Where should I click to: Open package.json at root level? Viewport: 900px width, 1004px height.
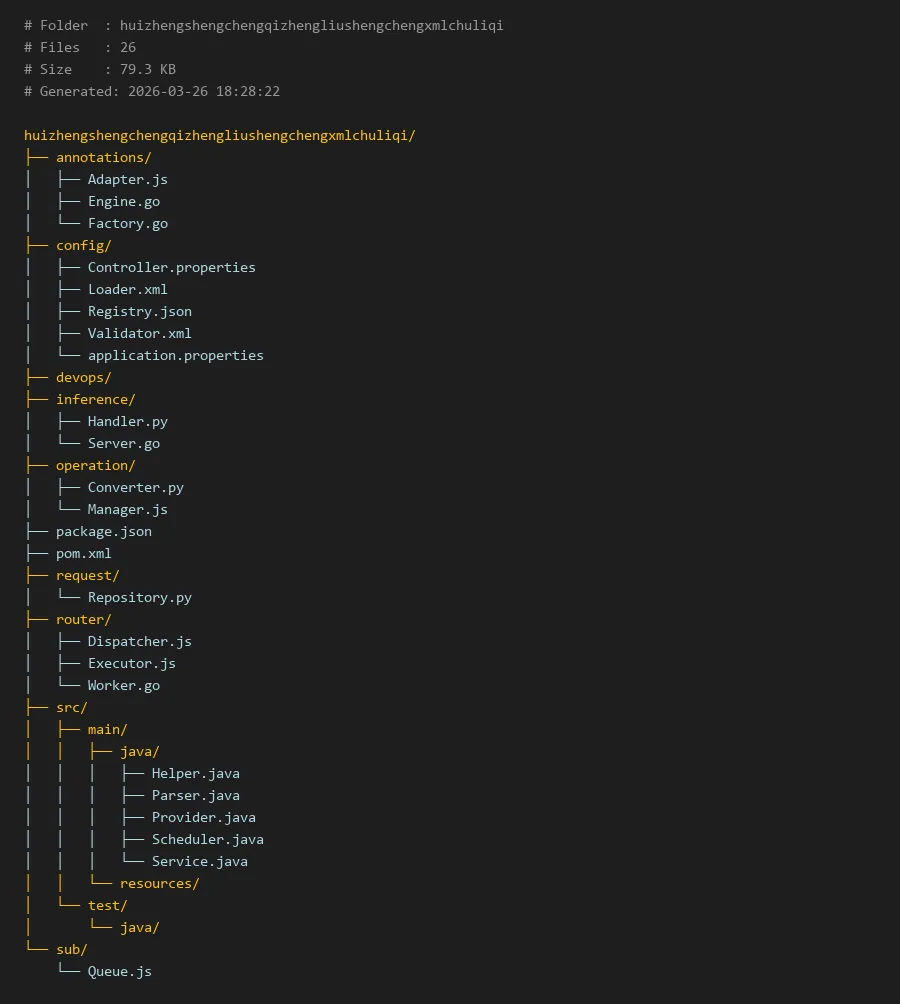pyautogui.click(x=103, y=531)
